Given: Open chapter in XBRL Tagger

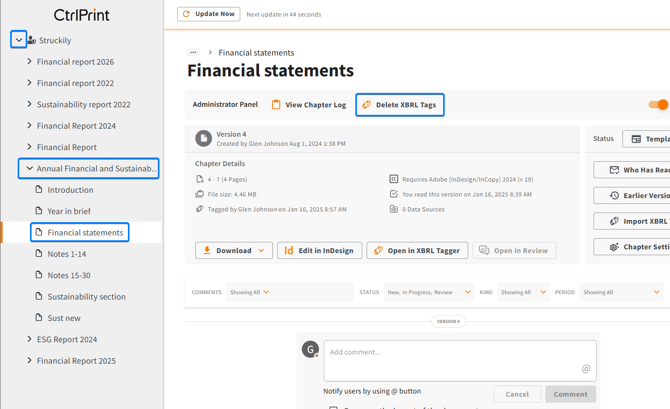Looking at the screenshot, I should point(417,251).
